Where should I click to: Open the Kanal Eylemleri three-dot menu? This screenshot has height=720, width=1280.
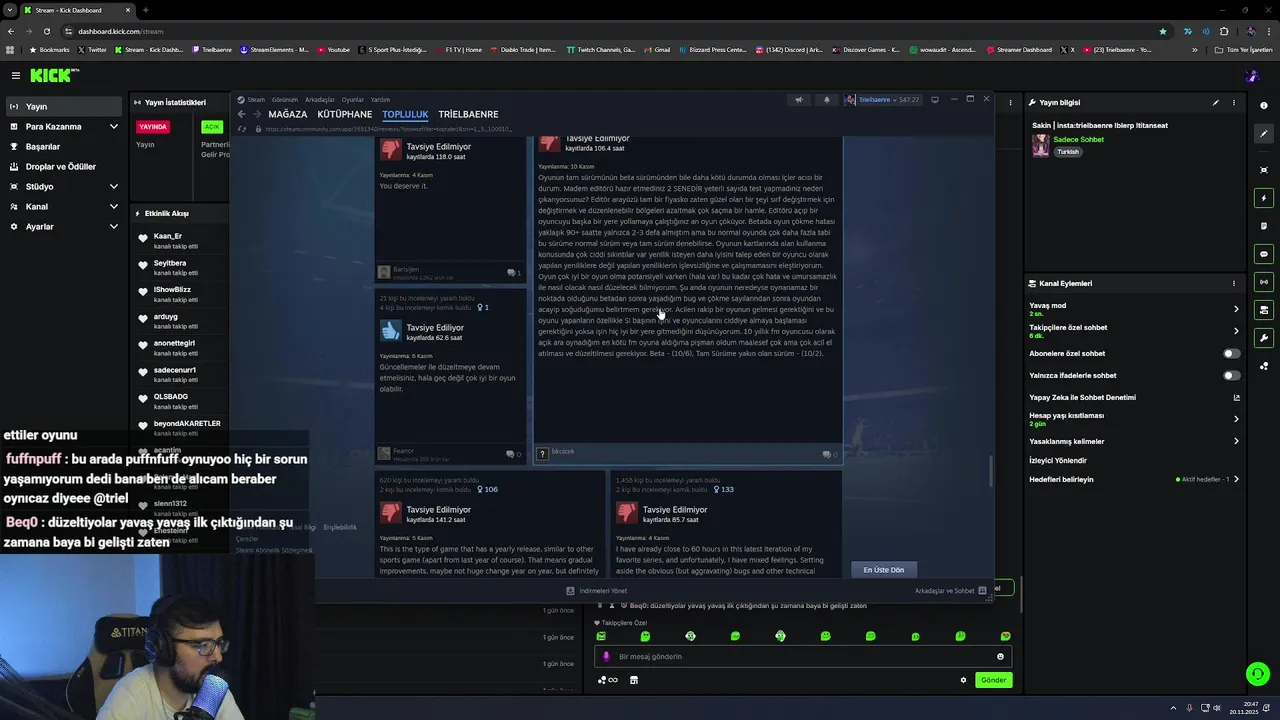(1234, 283)
